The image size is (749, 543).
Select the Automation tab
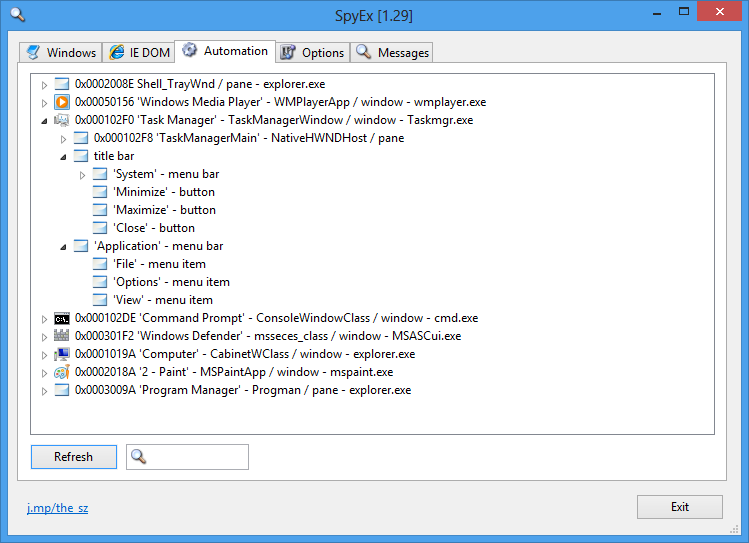(225, 51)
